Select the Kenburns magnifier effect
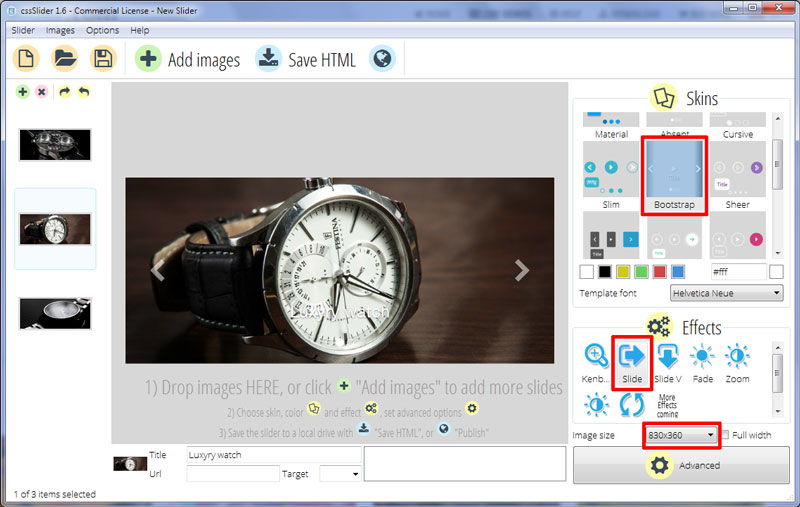 596,356
